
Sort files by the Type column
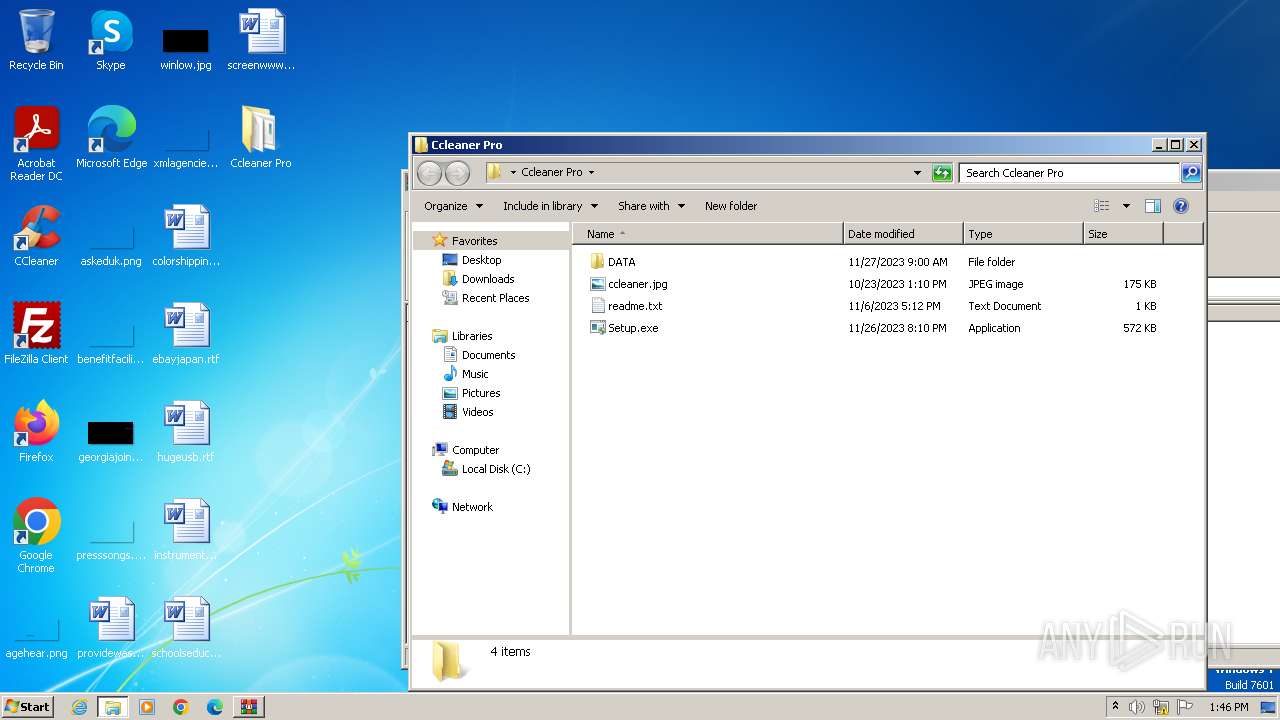click(x=1023, y=234)
